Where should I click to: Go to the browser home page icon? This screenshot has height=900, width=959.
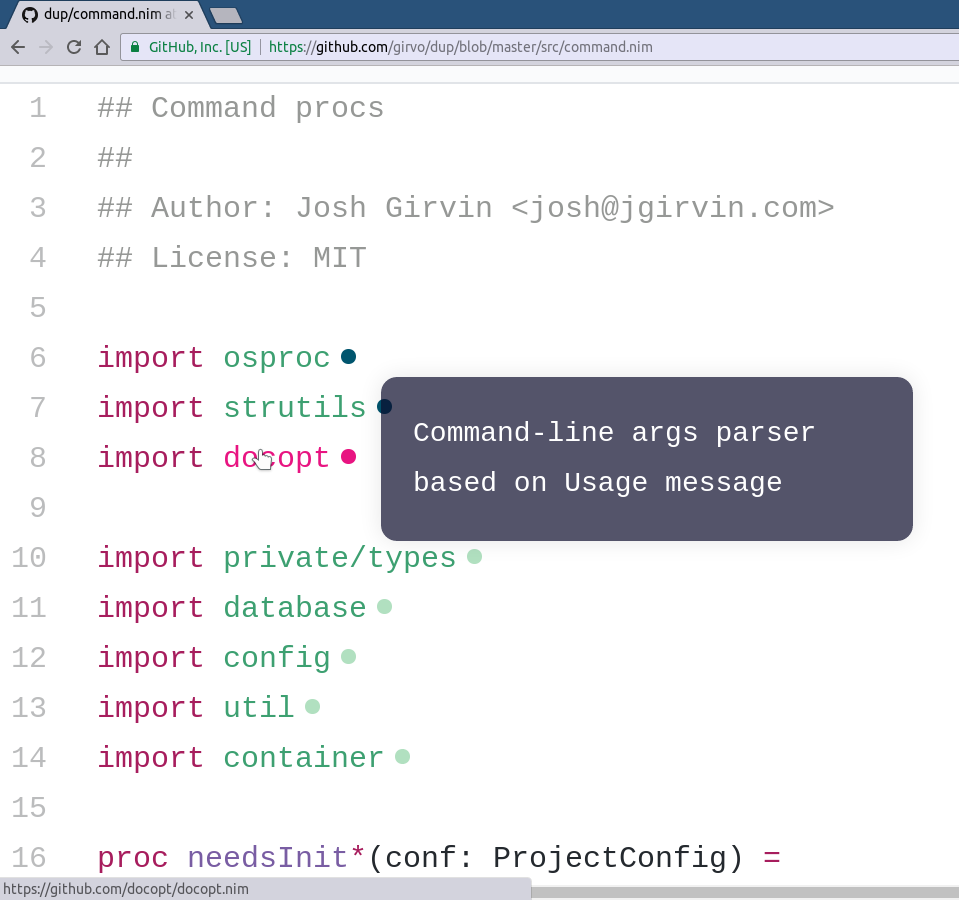tap(102, 47)
